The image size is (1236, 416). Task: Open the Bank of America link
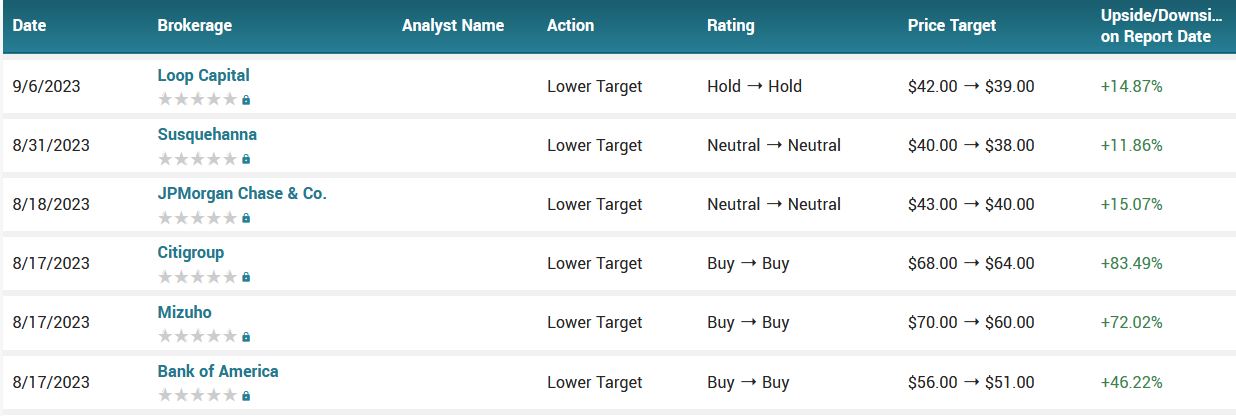[218, 371]
